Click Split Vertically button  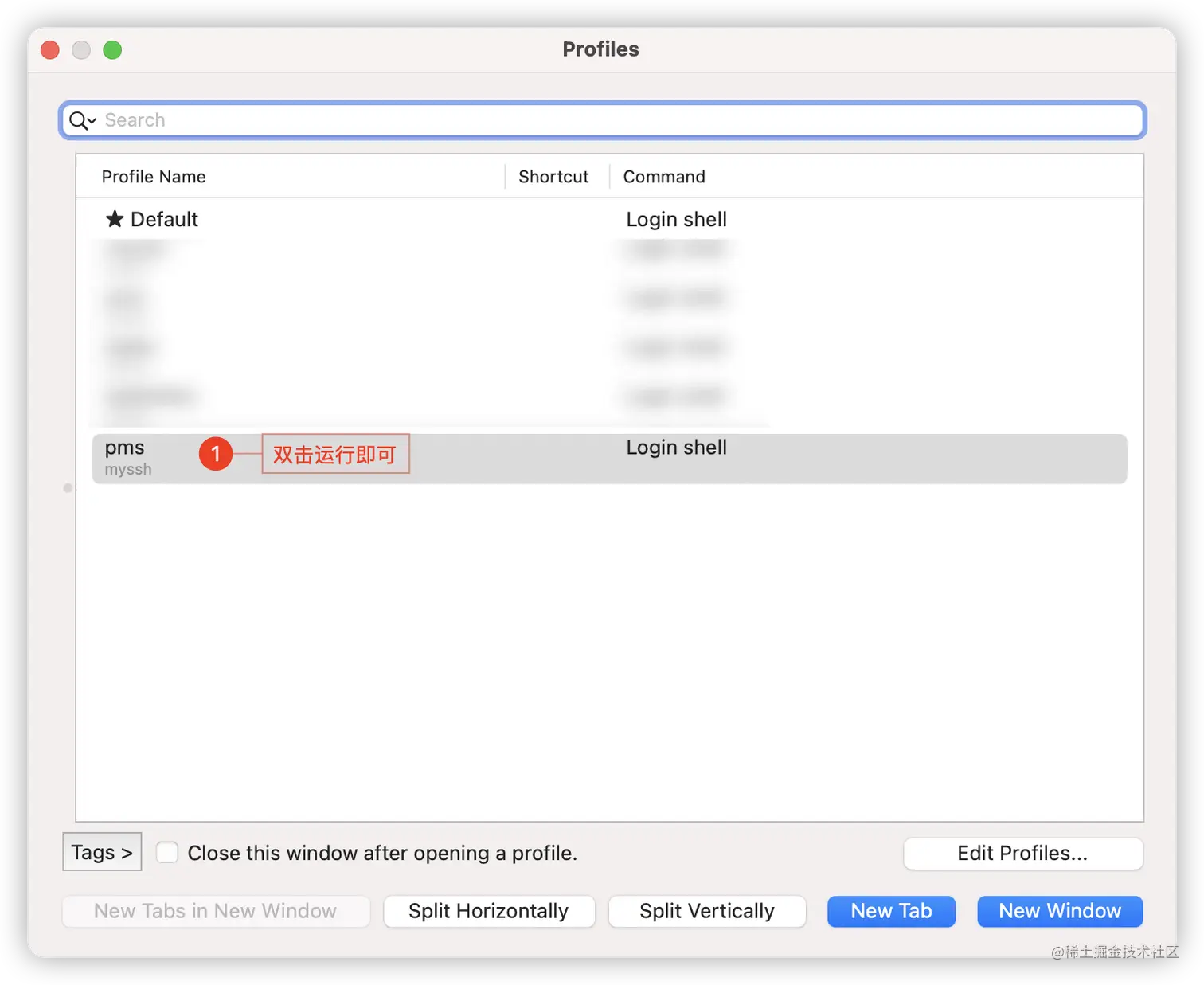[707, 911]
